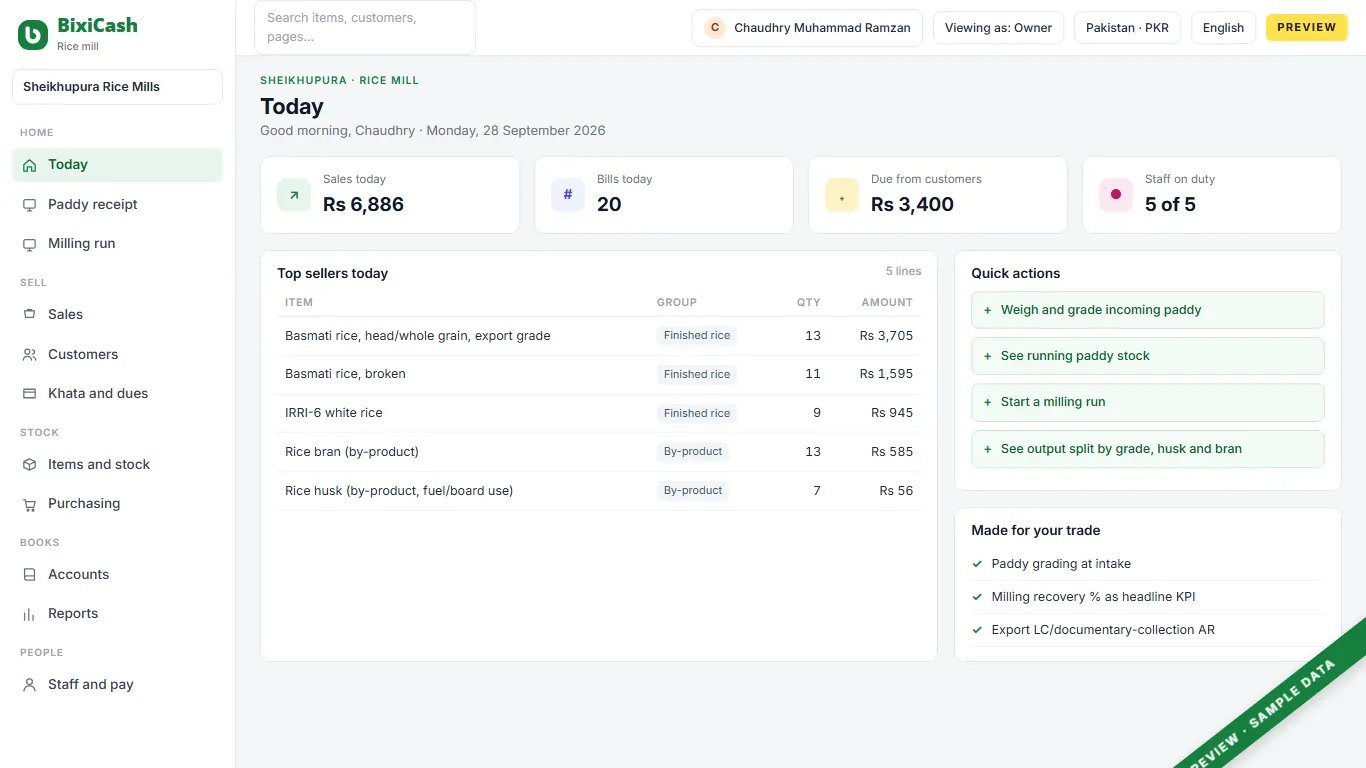The height and width of the screenshot is (768, 1366).
Task: Click the Staff on duty dot icon
Action: point(1116,195)
